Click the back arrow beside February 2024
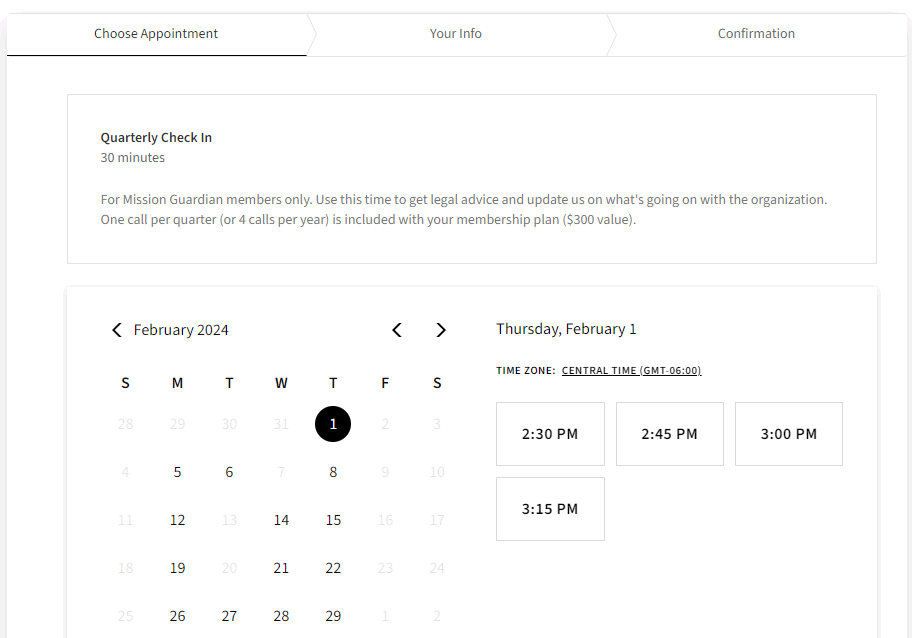912x638 pixels. tap(116, 329)
